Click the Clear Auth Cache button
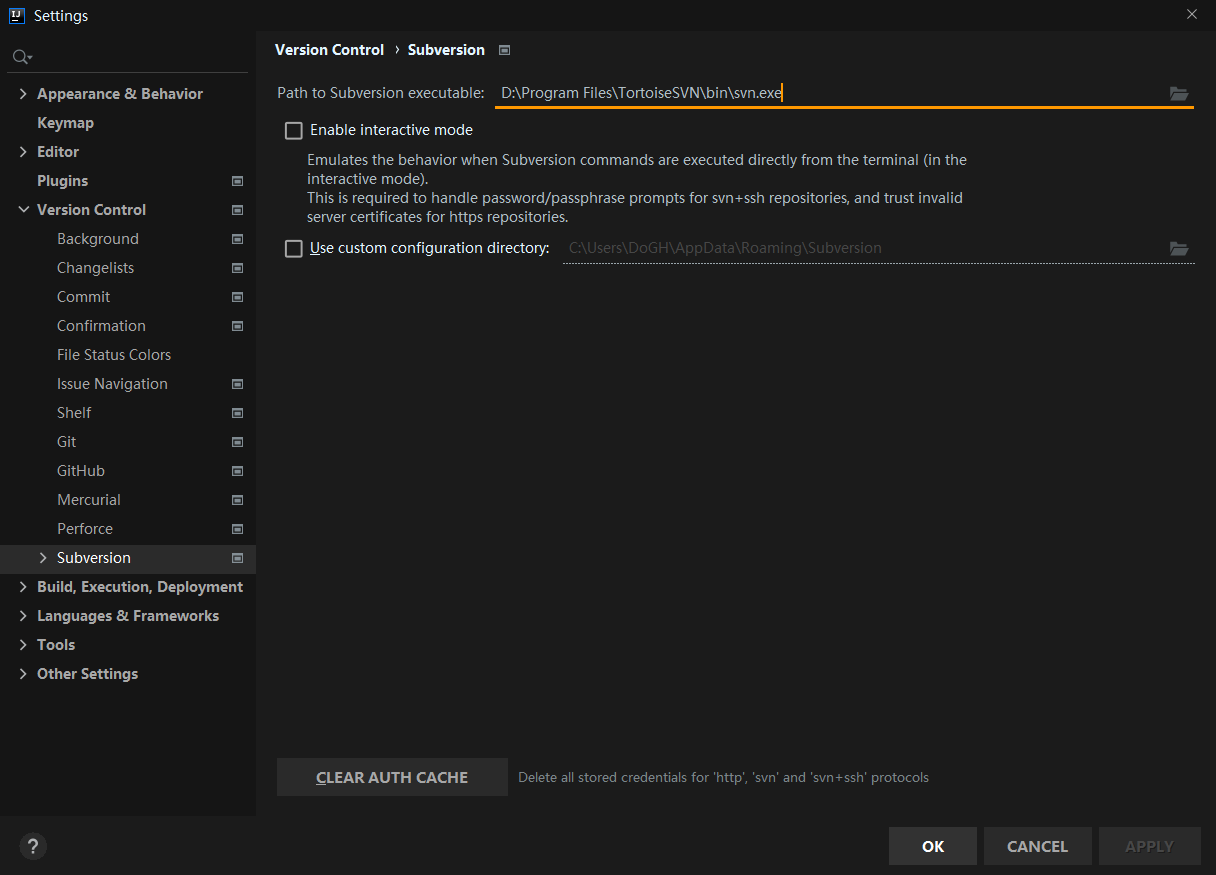The image size is (1216, 875). pos(392,777)
